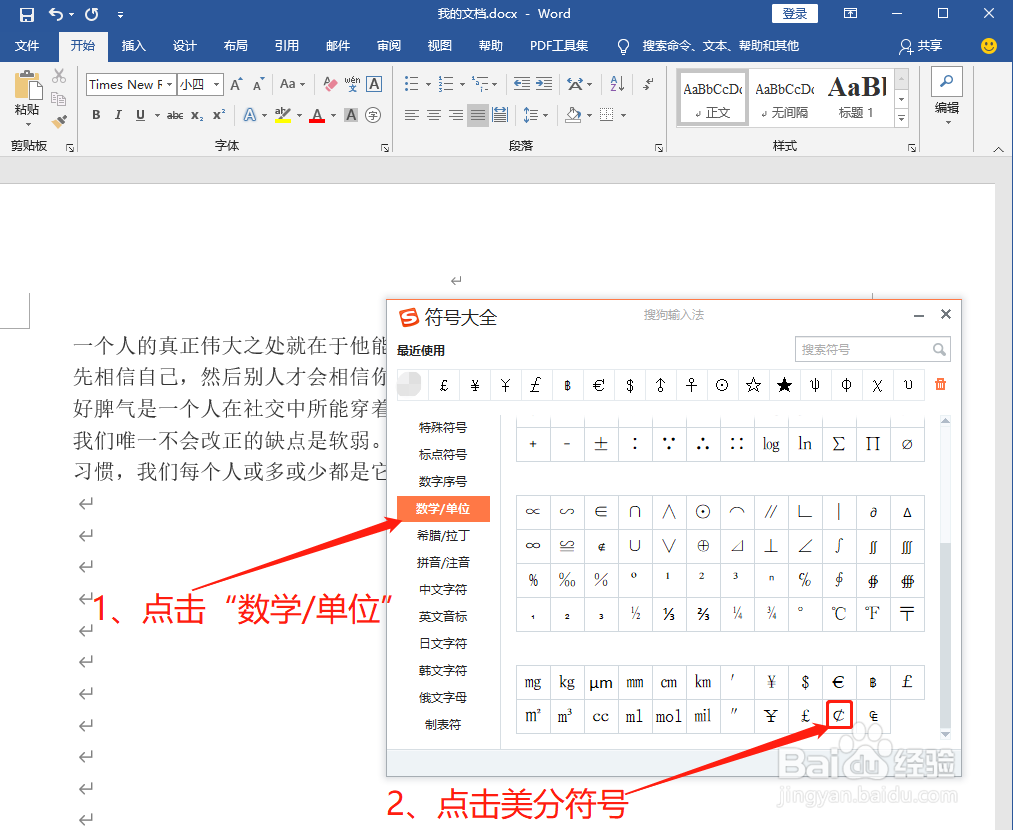1013x830 pixels.
Task: Clear all formatting with the eraser icon
Action: (329, 84)
